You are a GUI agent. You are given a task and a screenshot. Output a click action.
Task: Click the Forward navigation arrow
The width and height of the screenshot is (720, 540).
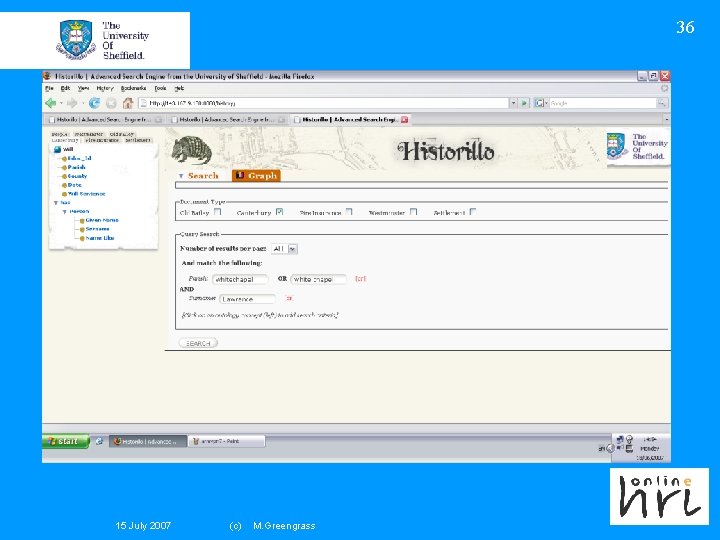72,103
